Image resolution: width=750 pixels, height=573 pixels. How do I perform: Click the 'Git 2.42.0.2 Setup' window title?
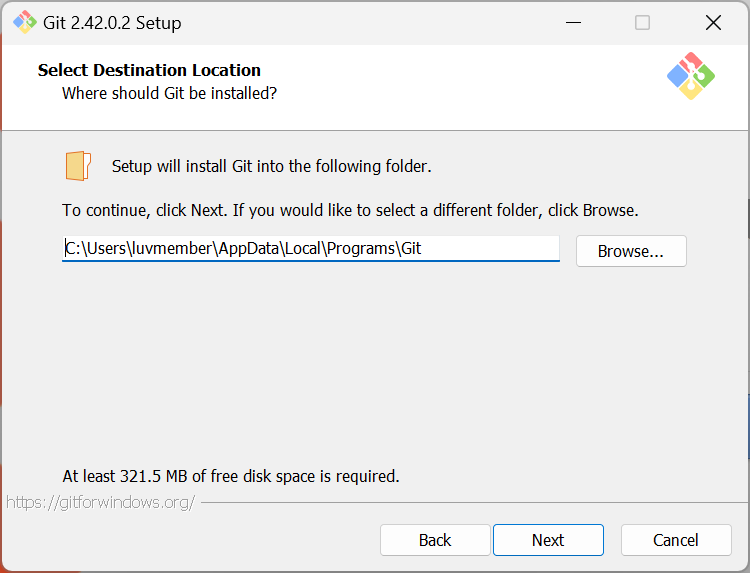[113, 22]
